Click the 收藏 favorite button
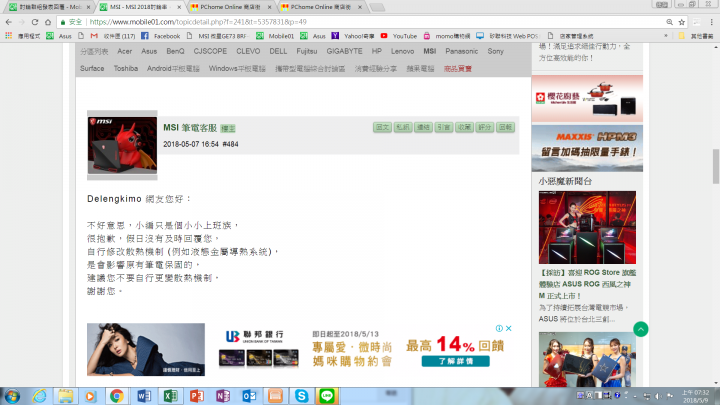The image size is (720, 405). click(464, 127)
